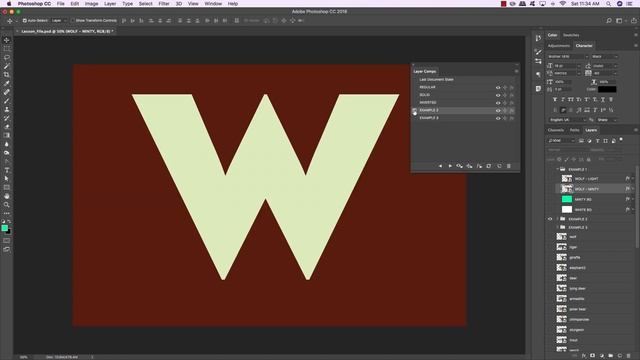
Task: Click the Update Layer Comp icon
Action: [x=489, y=166]
